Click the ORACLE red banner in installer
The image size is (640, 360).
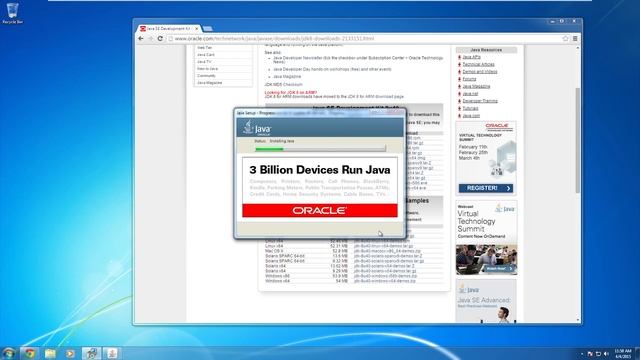pos(320,211)
